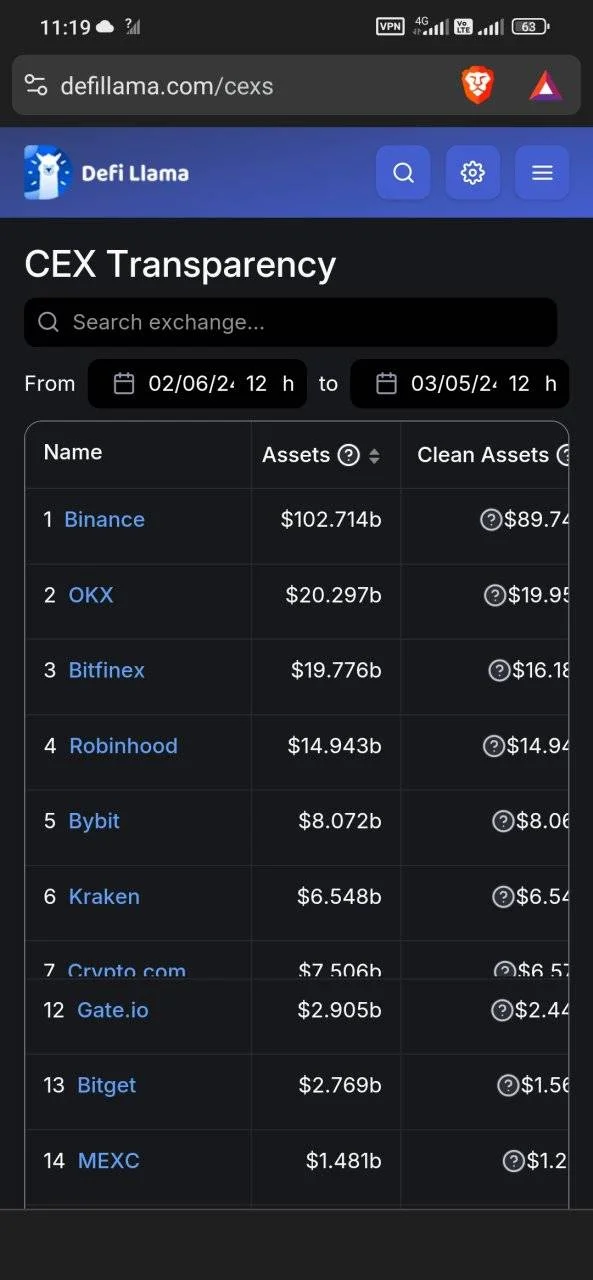Tap the Brave Rewards triangle icon

pyautogui.click(x=546, y=86)
